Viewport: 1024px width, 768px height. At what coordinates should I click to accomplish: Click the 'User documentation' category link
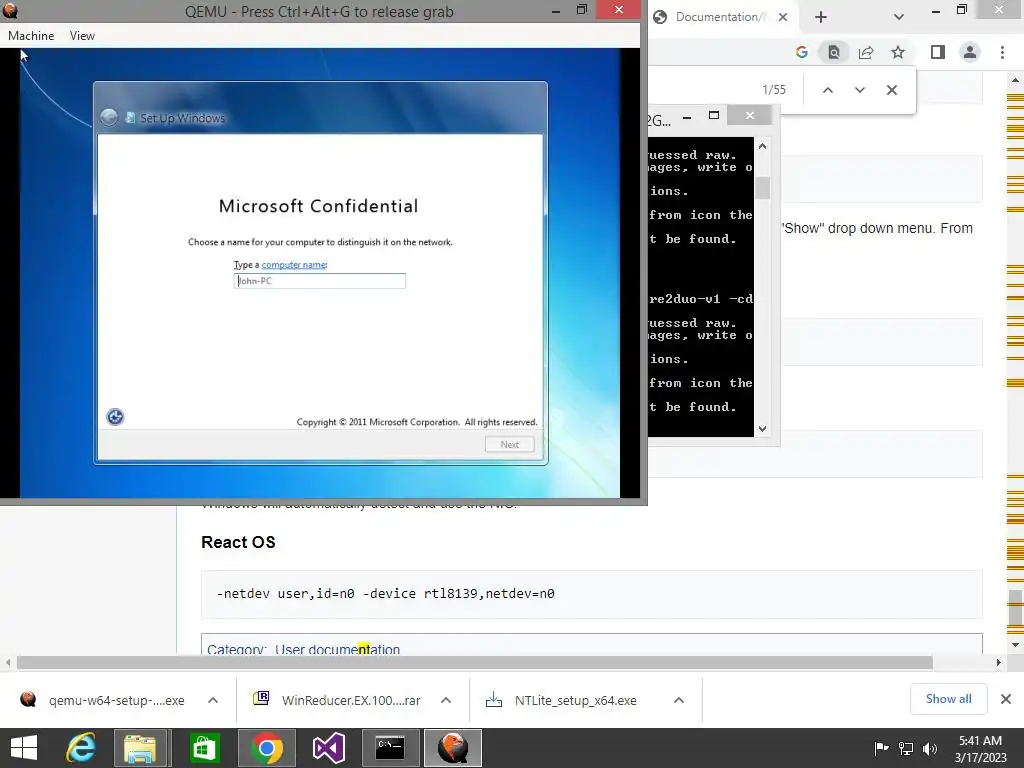click(x=337, y=649)
